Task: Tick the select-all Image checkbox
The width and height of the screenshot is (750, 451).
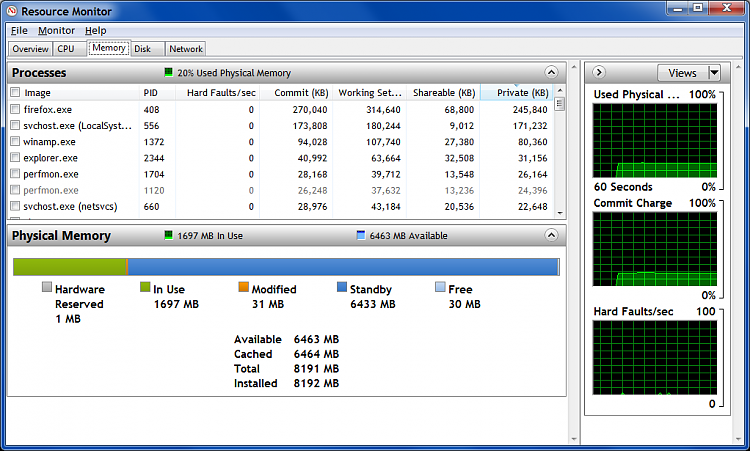Action: click(x=15, y=92)
